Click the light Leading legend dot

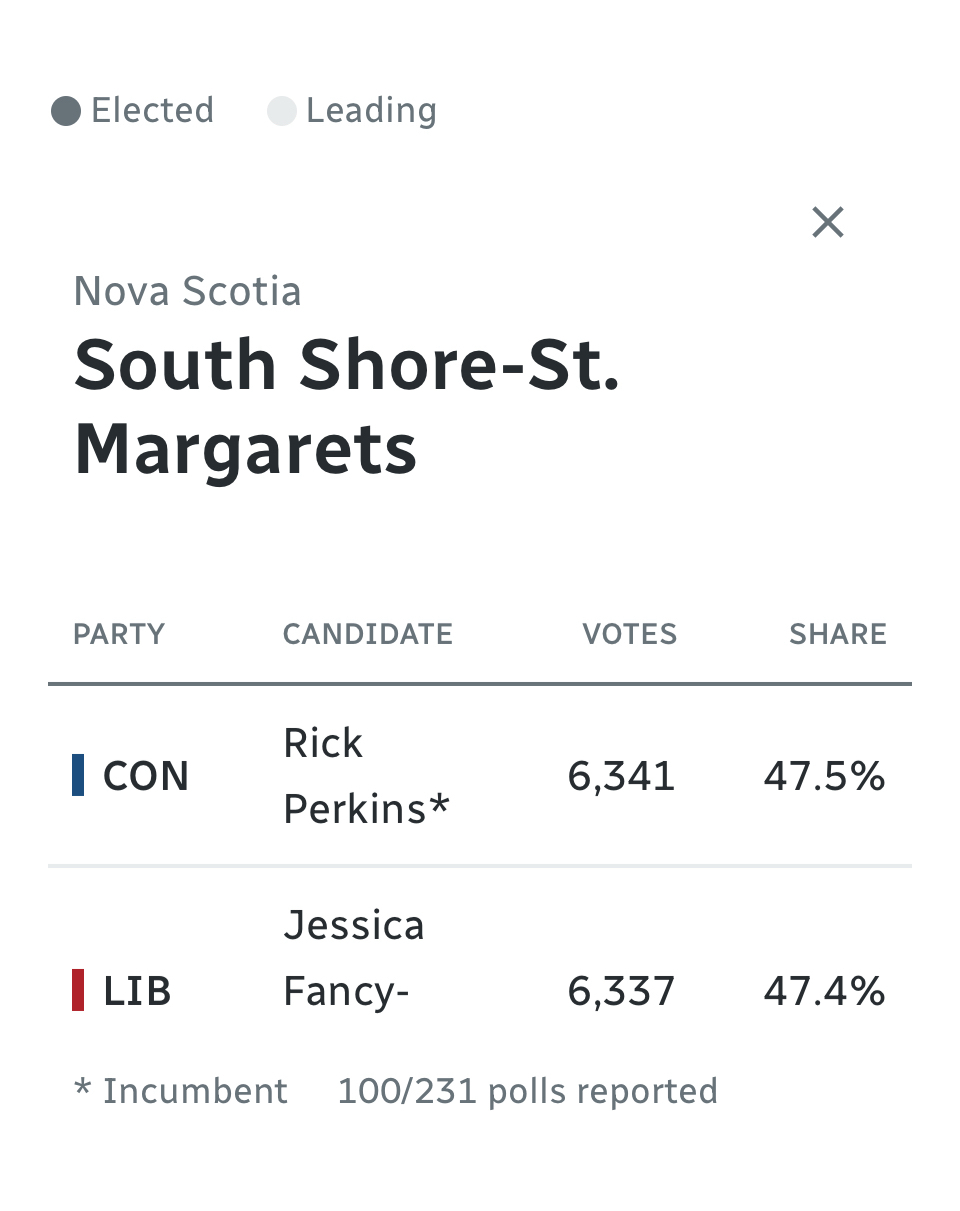click(x=282, y=111)
